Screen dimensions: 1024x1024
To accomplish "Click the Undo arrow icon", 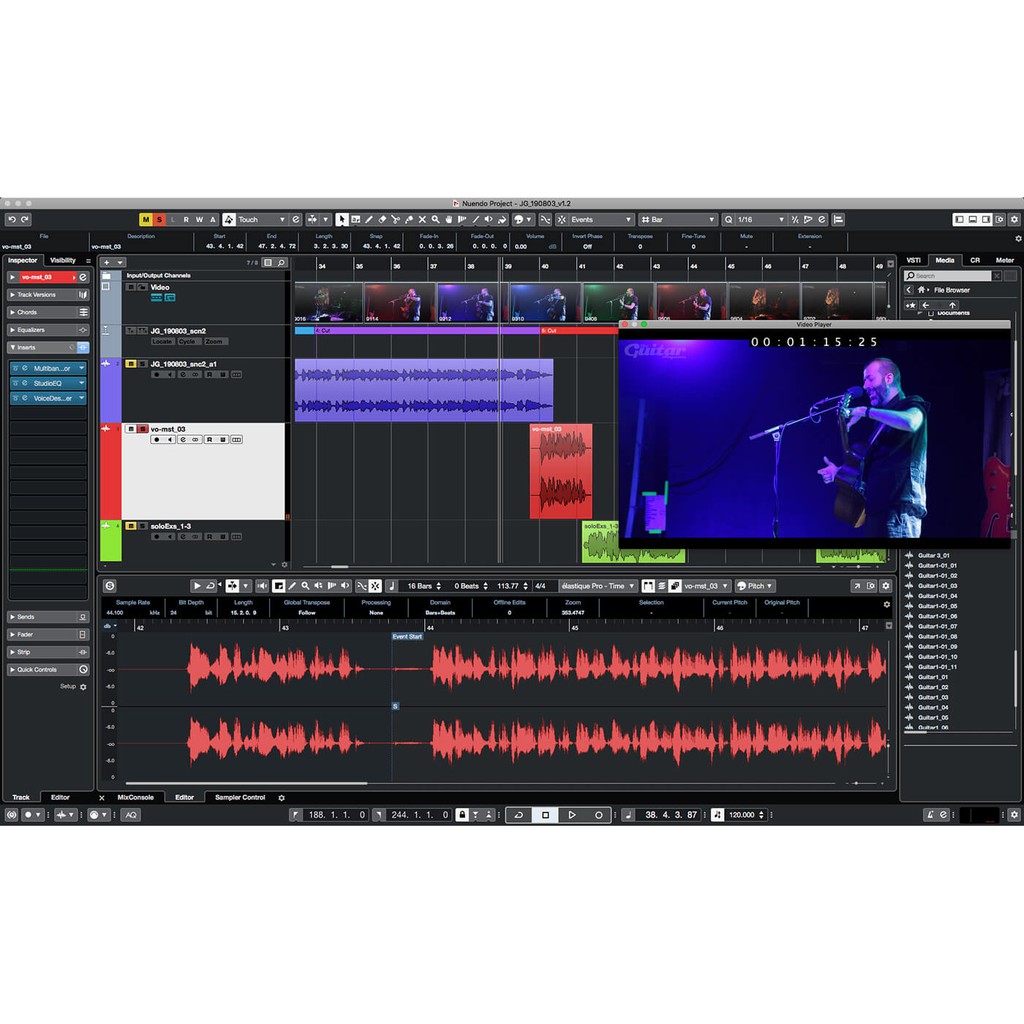I will pyautogui.click(x=11, y=219).
